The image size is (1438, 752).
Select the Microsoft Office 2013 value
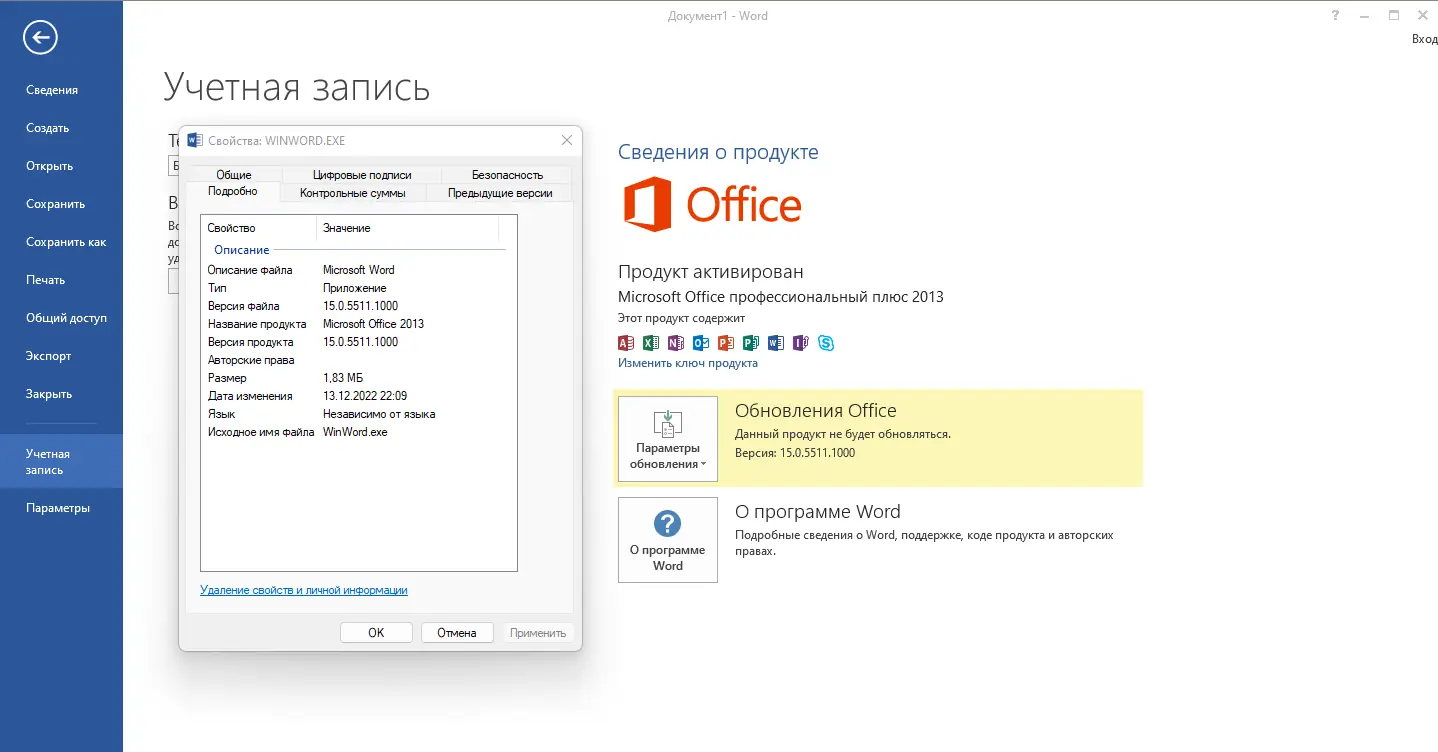[374, 324]
